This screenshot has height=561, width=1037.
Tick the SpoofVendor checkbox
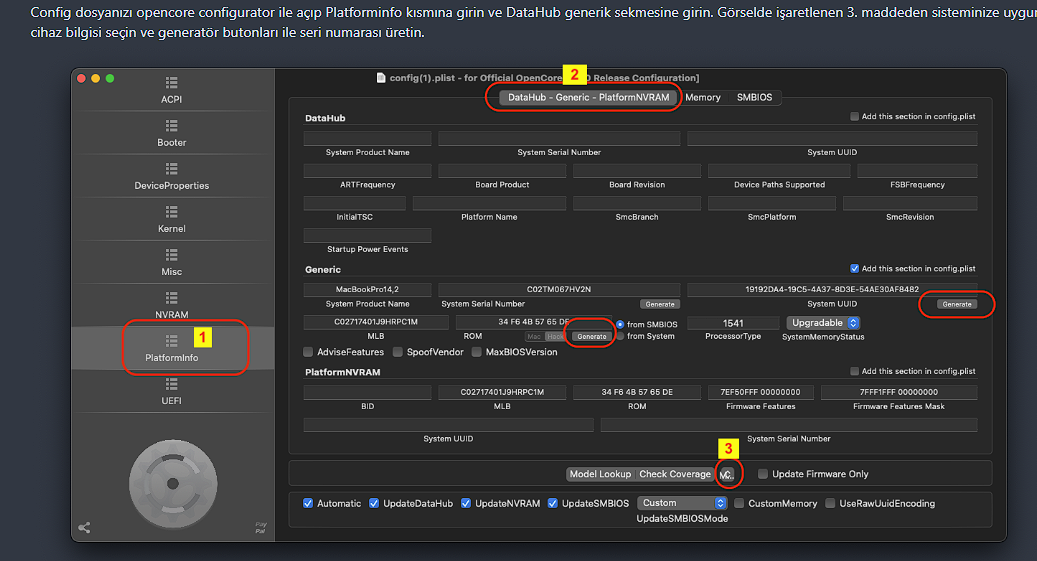click(397, 352)
